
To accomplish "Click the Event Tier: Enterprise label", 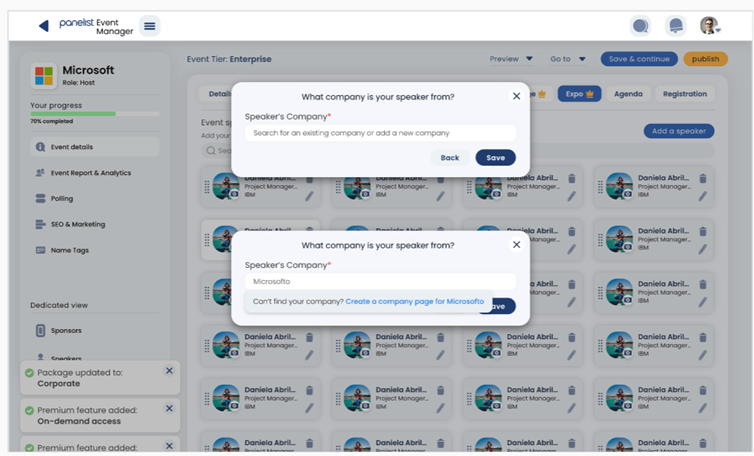I will [229, 59].
